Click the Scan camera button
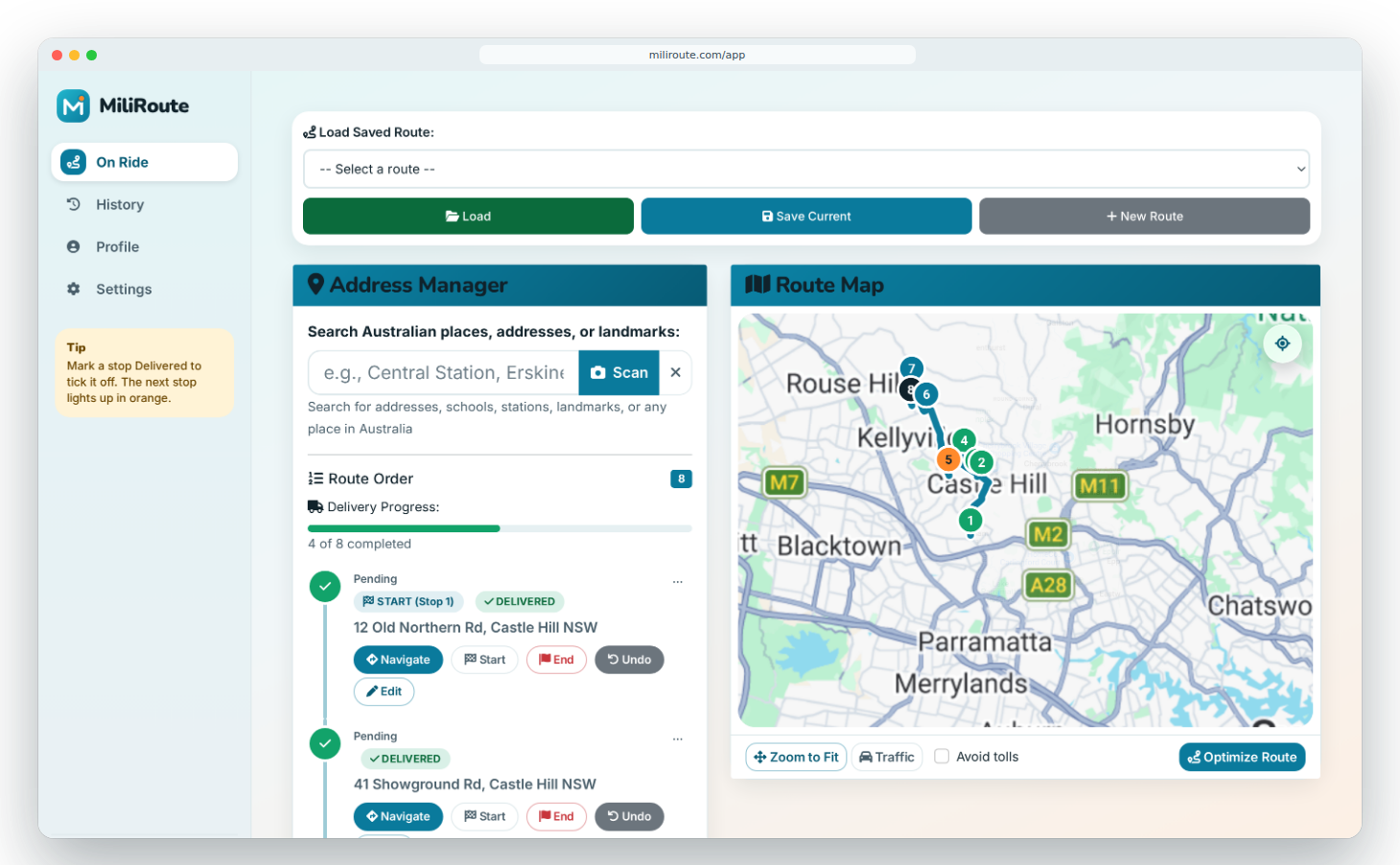The image size is (1400, 865). pyautogui.click(x=619, y=372)
